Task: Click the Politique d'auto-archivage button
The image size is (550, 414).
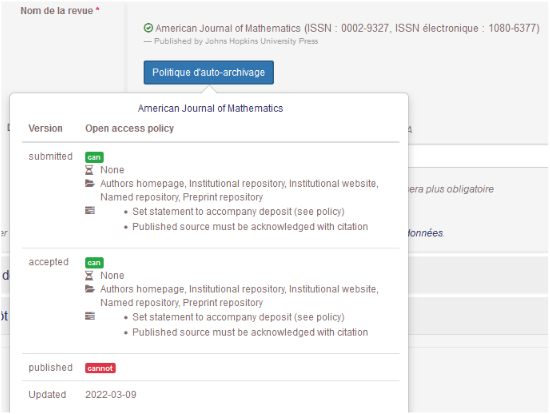Action: pos(208,72)
